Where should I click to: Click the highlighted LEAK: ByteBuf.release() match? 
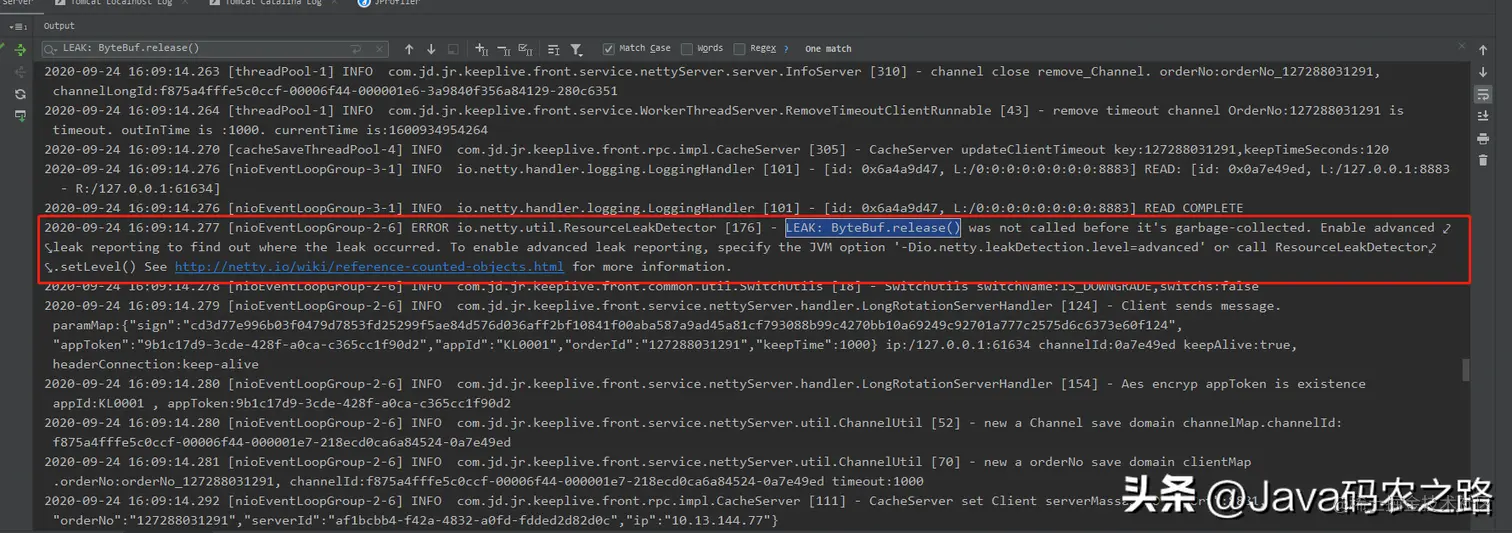(x=873, y=228)
